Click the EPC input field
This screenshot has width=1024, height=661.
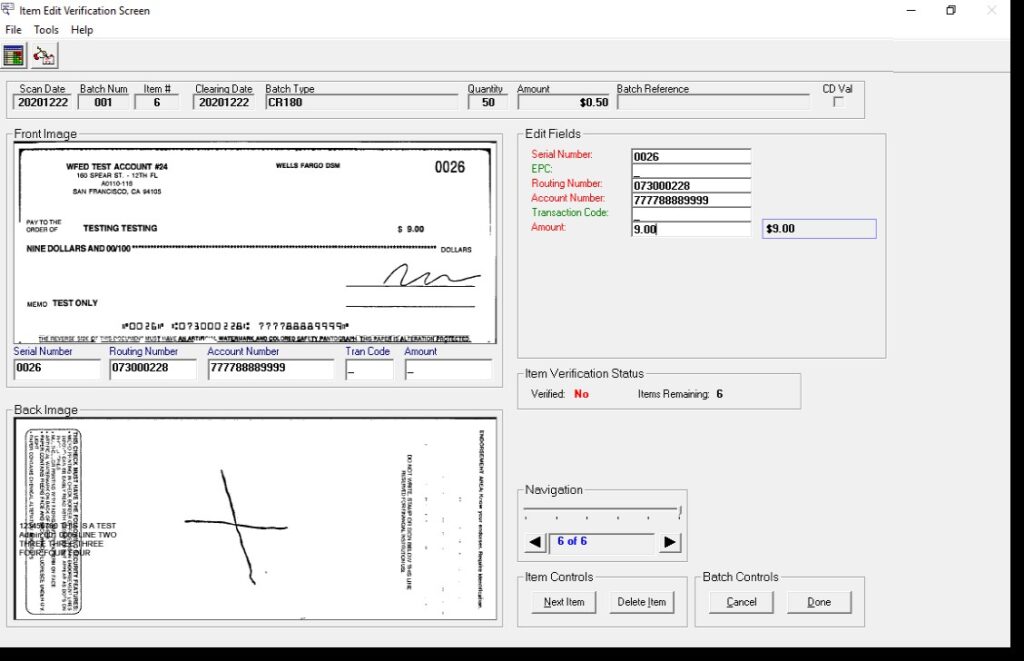(690, 169)
